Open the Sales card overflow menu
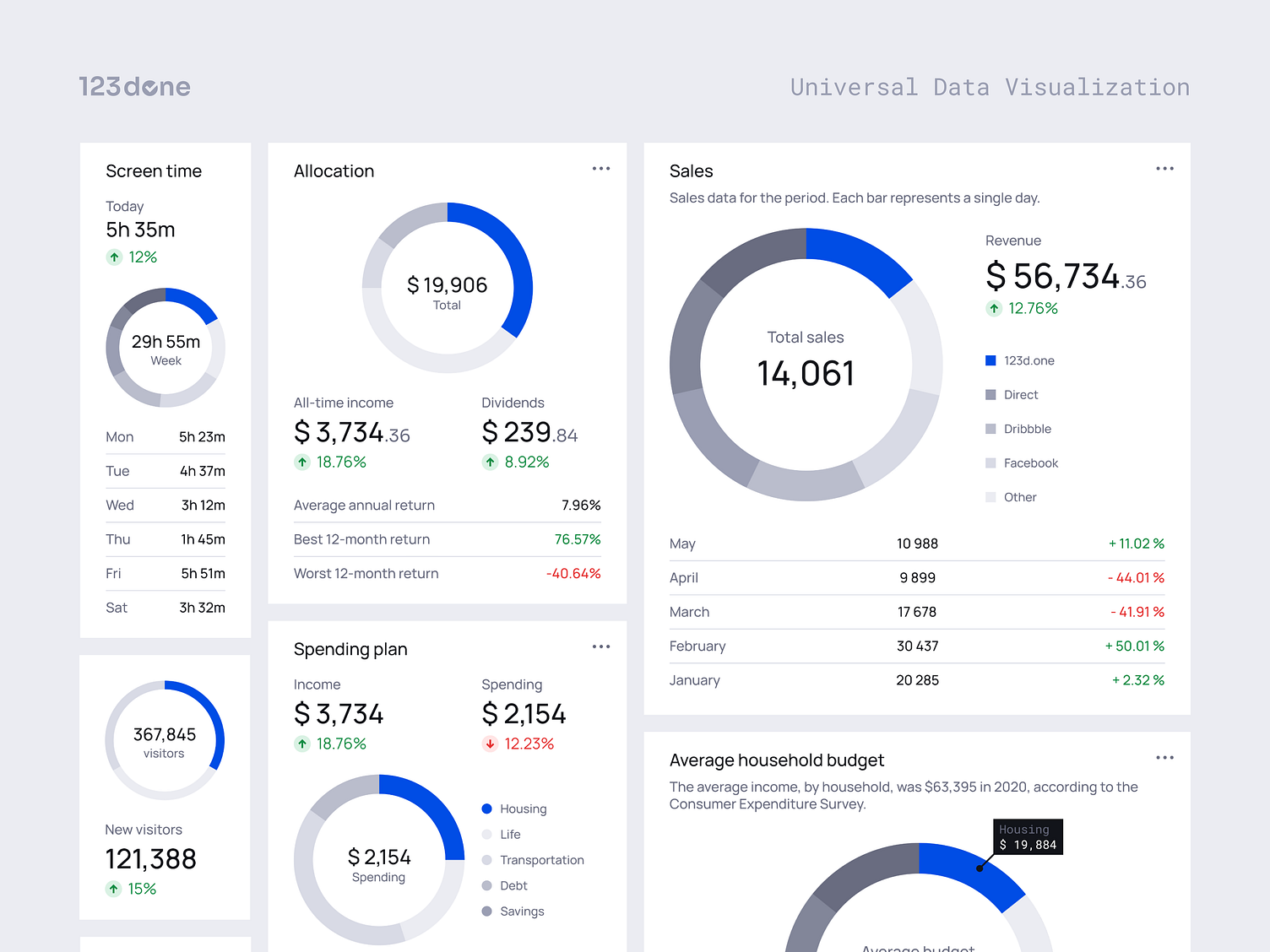Viewport: 1270px width, 952px height. (x=1165, y=168)
